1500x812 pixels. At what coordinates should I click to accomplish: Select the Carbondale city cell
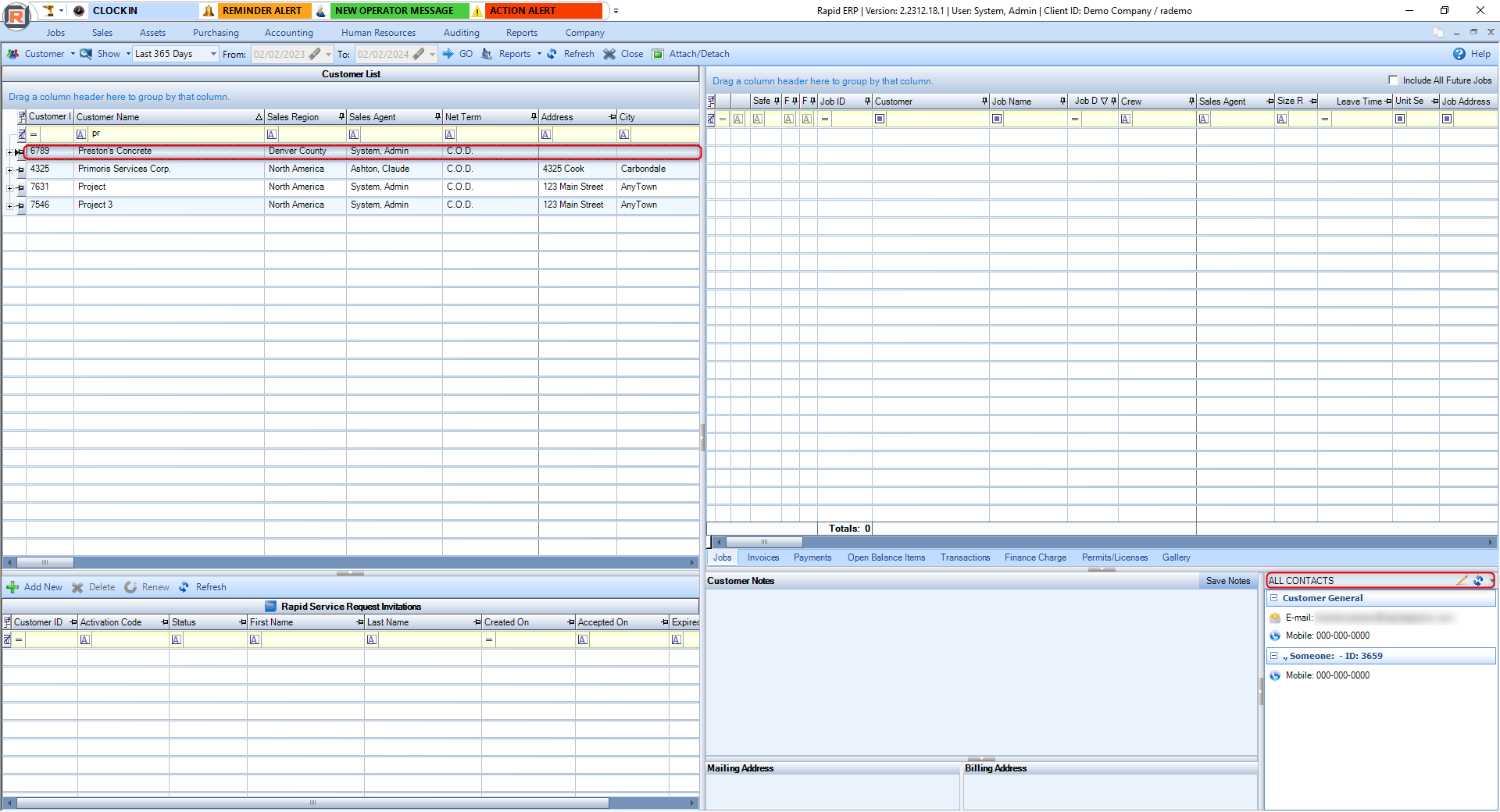658,169
